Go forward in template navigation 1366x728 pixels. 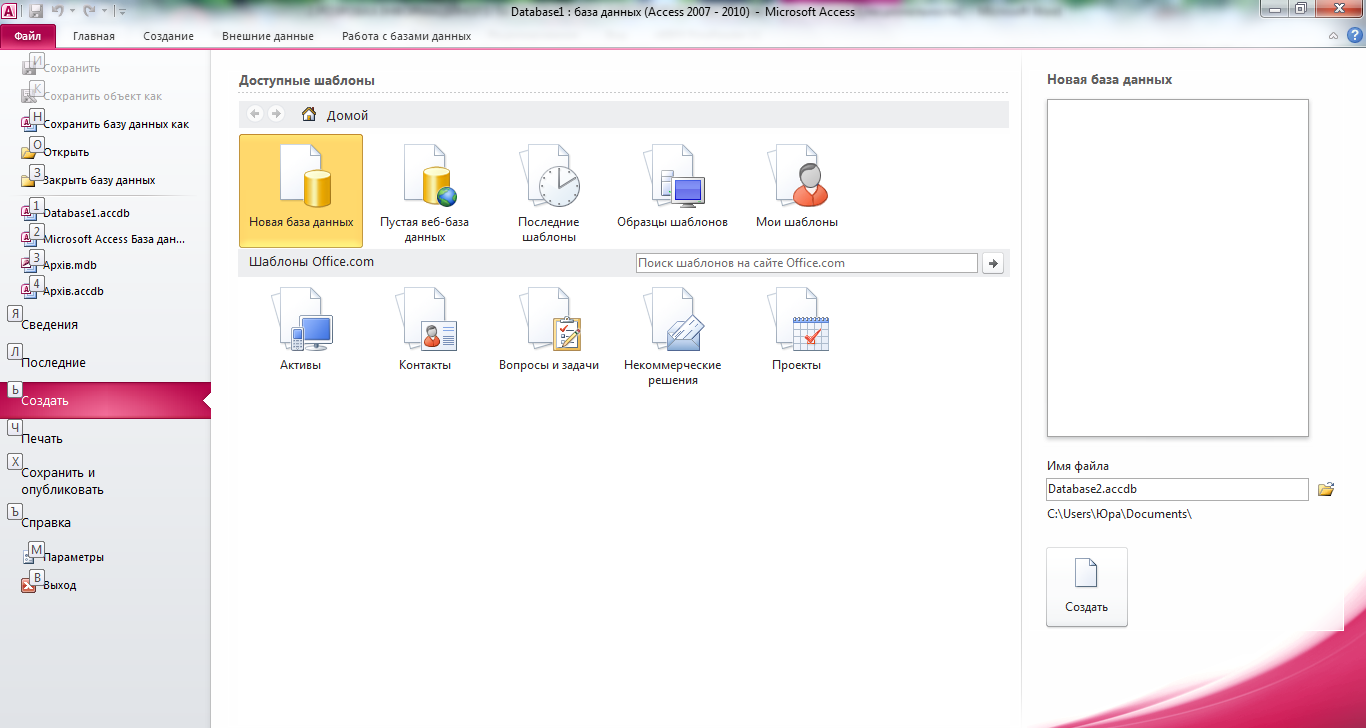coord(276,114)
